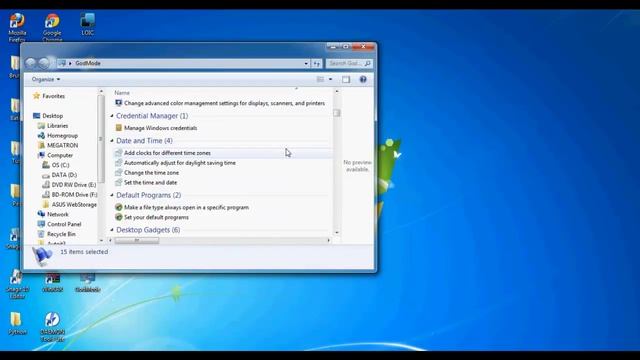Click the Libraries folder icon
Screen dimensions: 640x360
(41, 126)
